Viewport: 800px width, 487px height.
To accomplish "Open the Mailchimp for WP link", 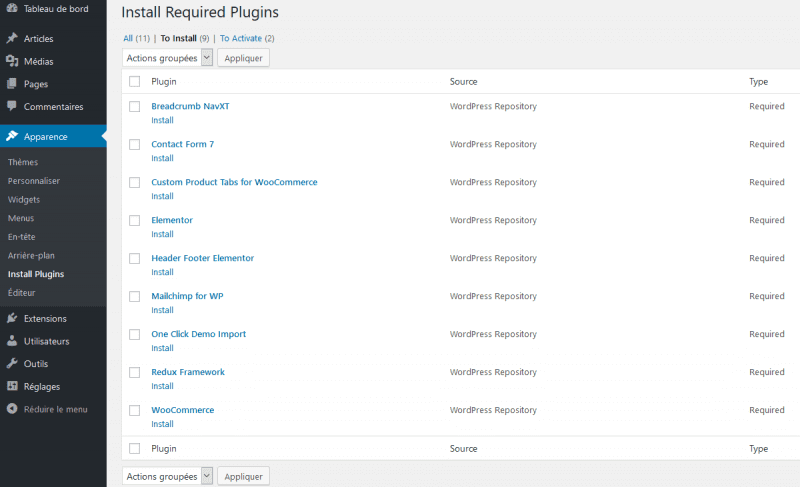I will pyautogui.click(x=187, y=296).
